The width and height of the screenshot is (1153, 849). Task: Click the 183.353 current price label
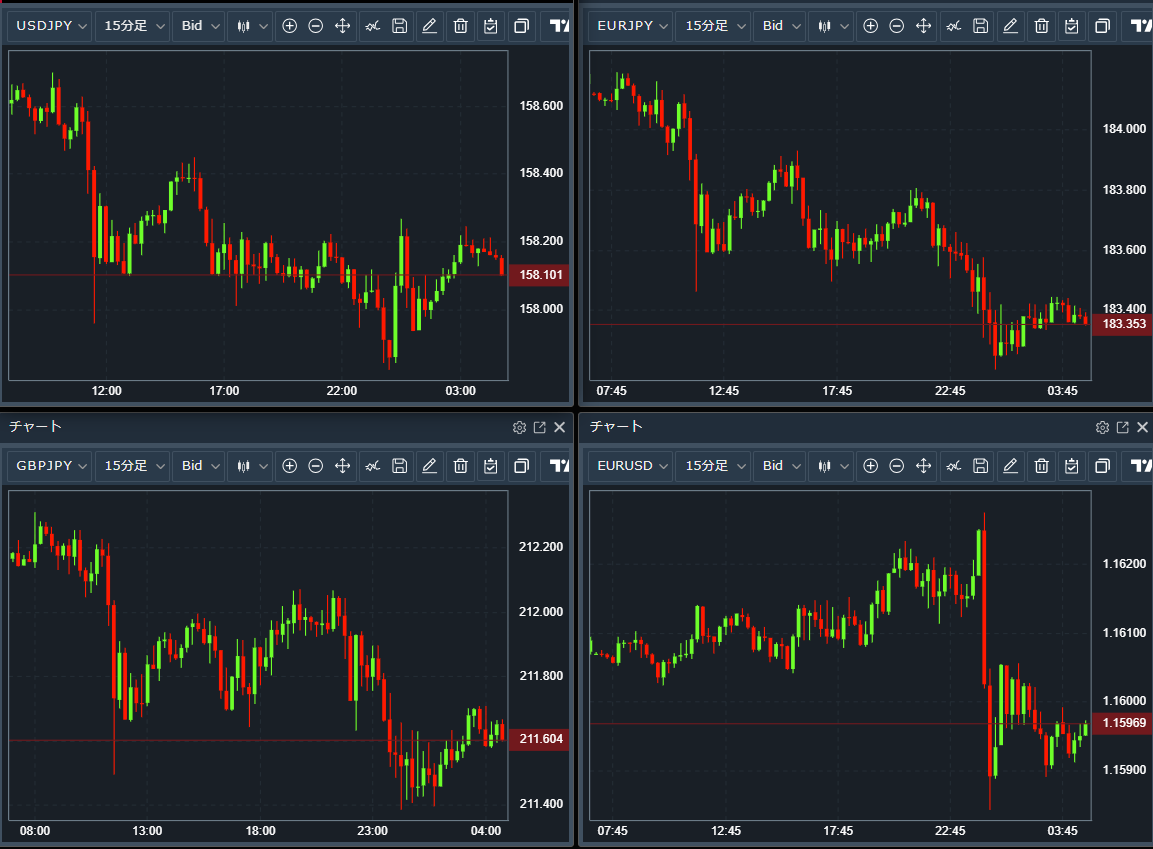coord(1123,324)
